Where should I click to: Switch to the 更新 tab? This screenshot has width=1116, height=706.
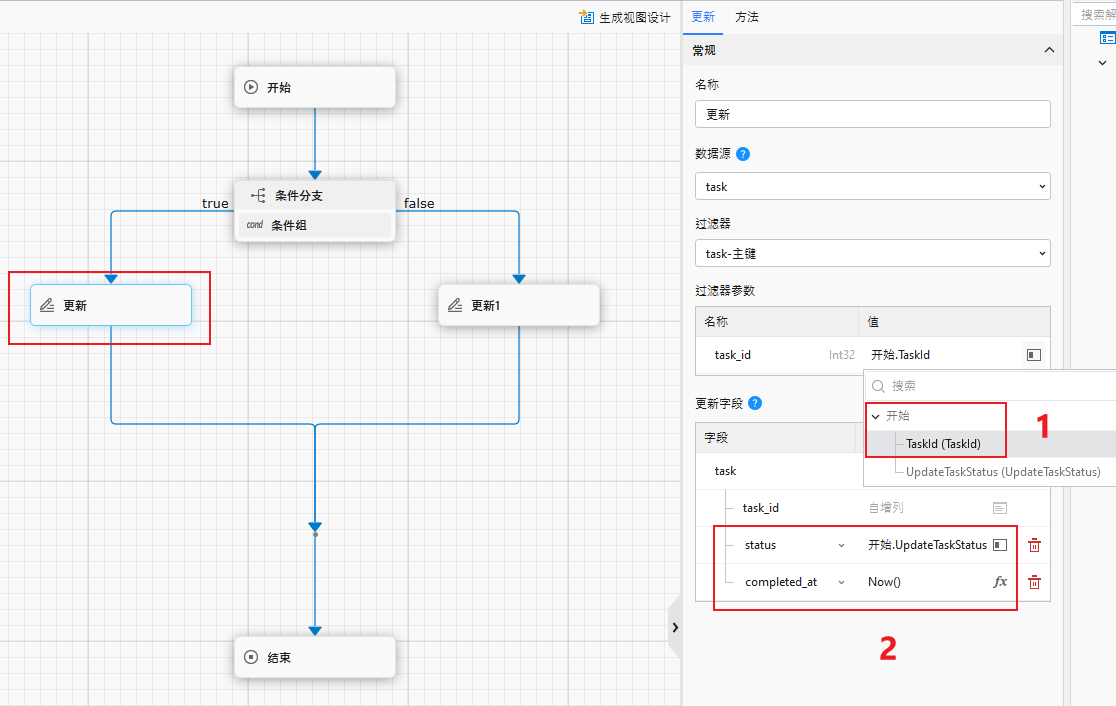(703, 17)
